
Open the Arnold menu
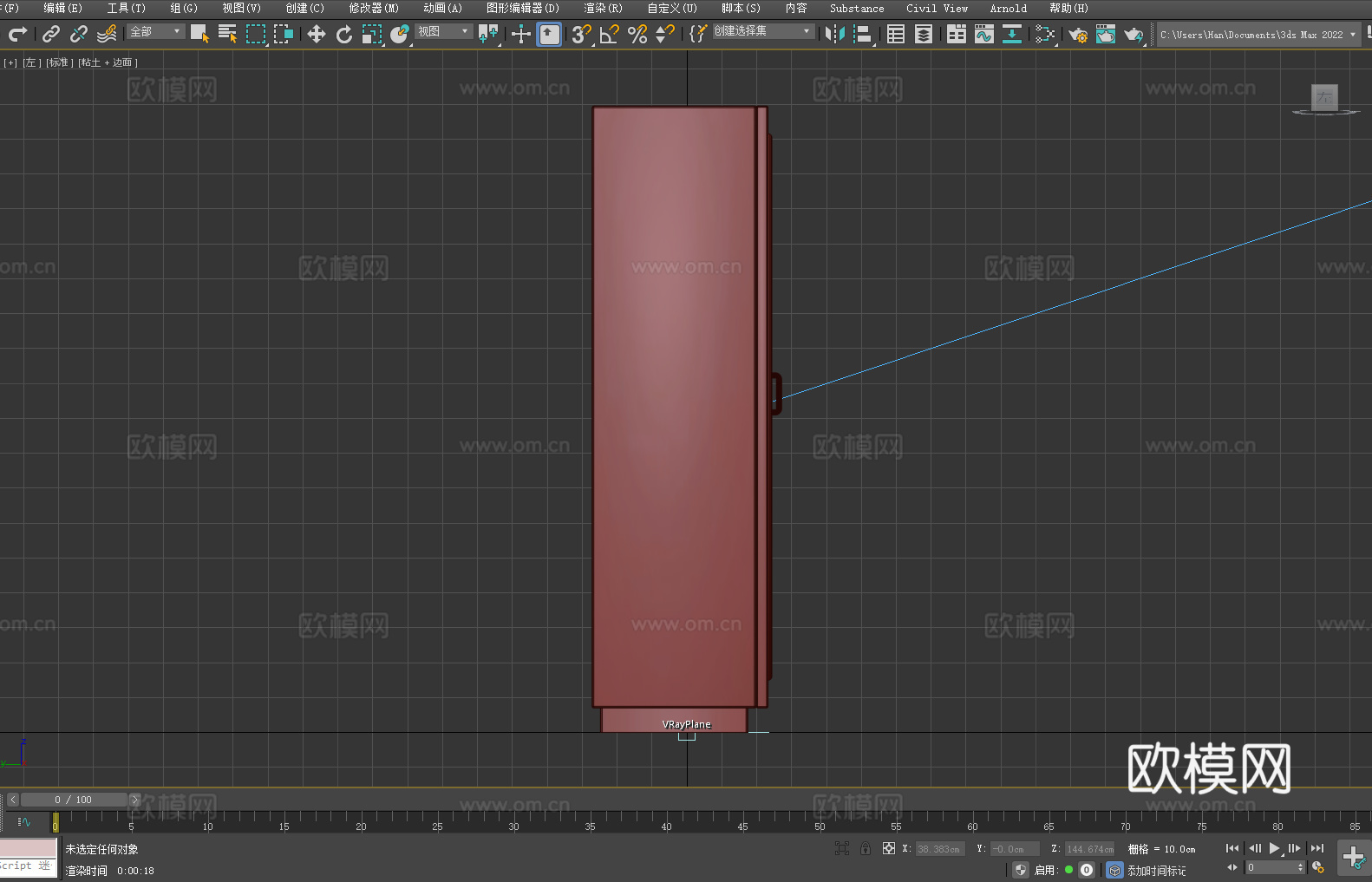[1009, 8]
